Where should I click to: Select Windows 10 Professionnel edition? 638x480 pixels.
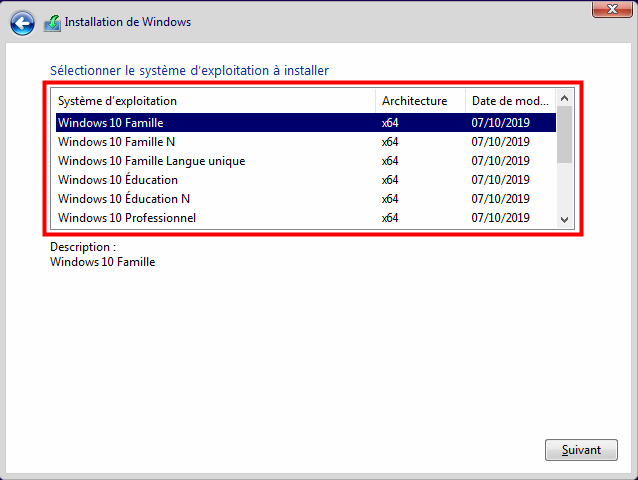[127, 218]
